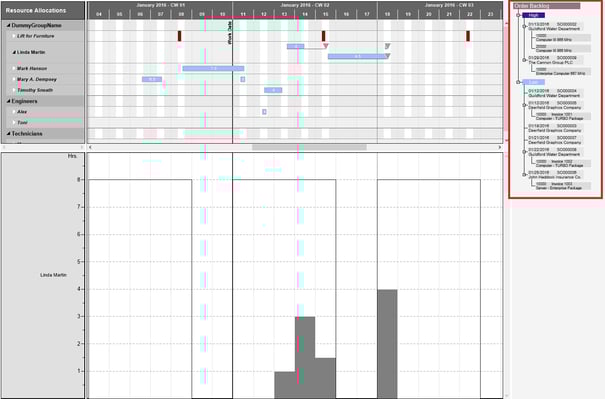This screenshot has height=399, width=605.
Task: Click the red deadline triangle on day 15
Action: [x=326, y=46]
